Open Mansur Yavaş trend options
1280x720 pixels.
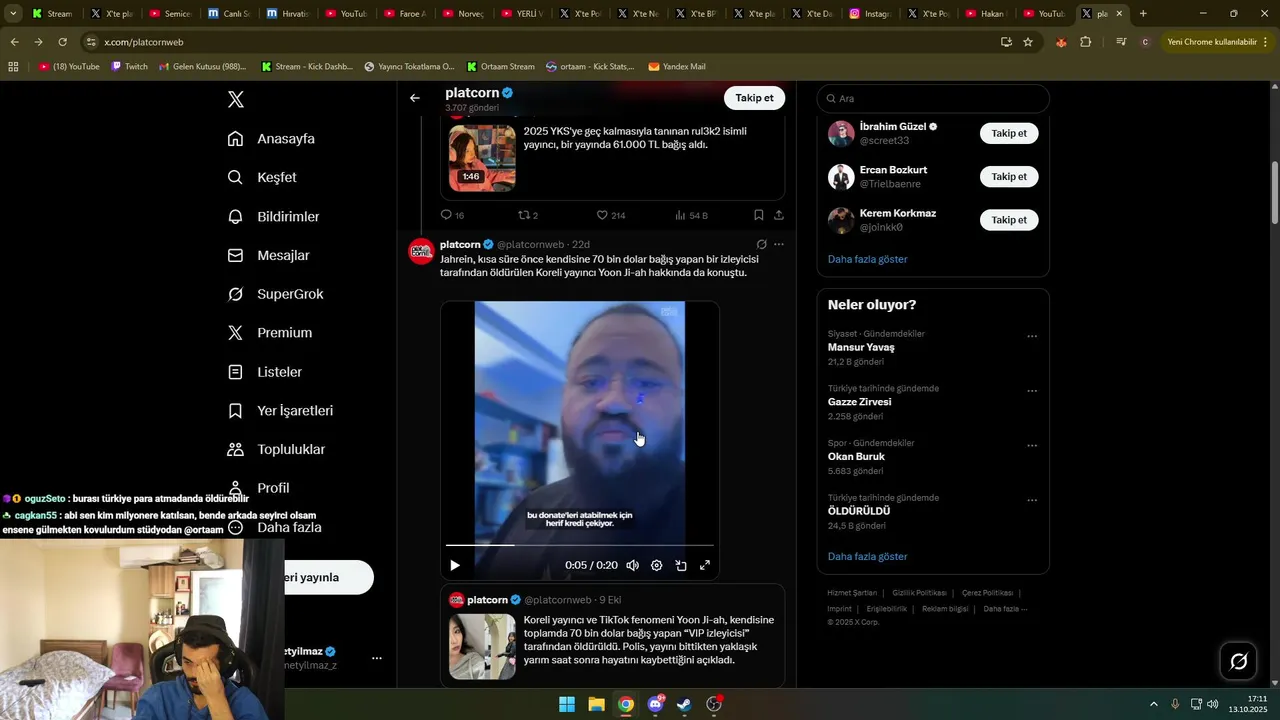tap(1032, 337)
